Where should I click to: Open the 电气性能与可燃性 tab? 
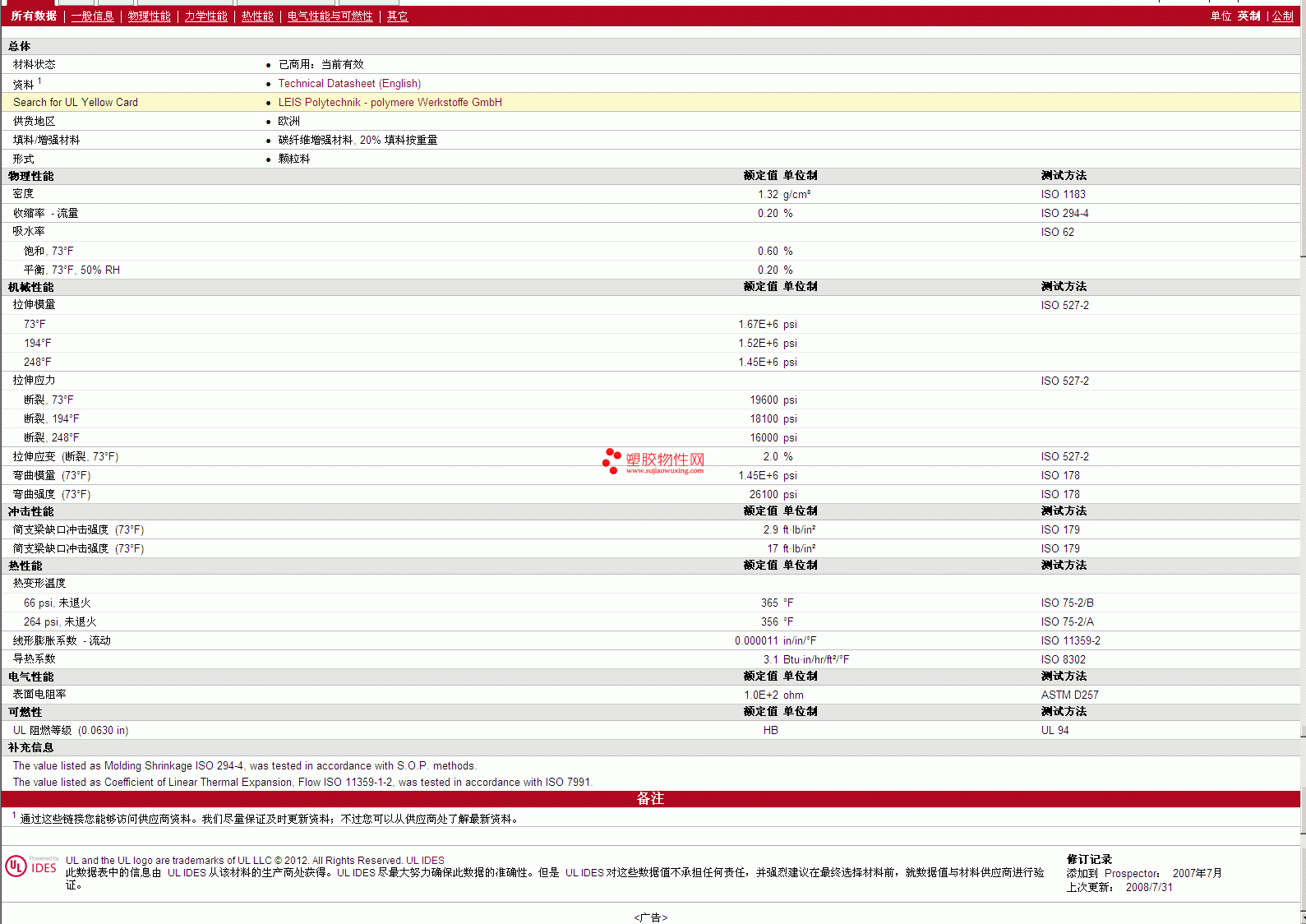(x=330, y=16)
